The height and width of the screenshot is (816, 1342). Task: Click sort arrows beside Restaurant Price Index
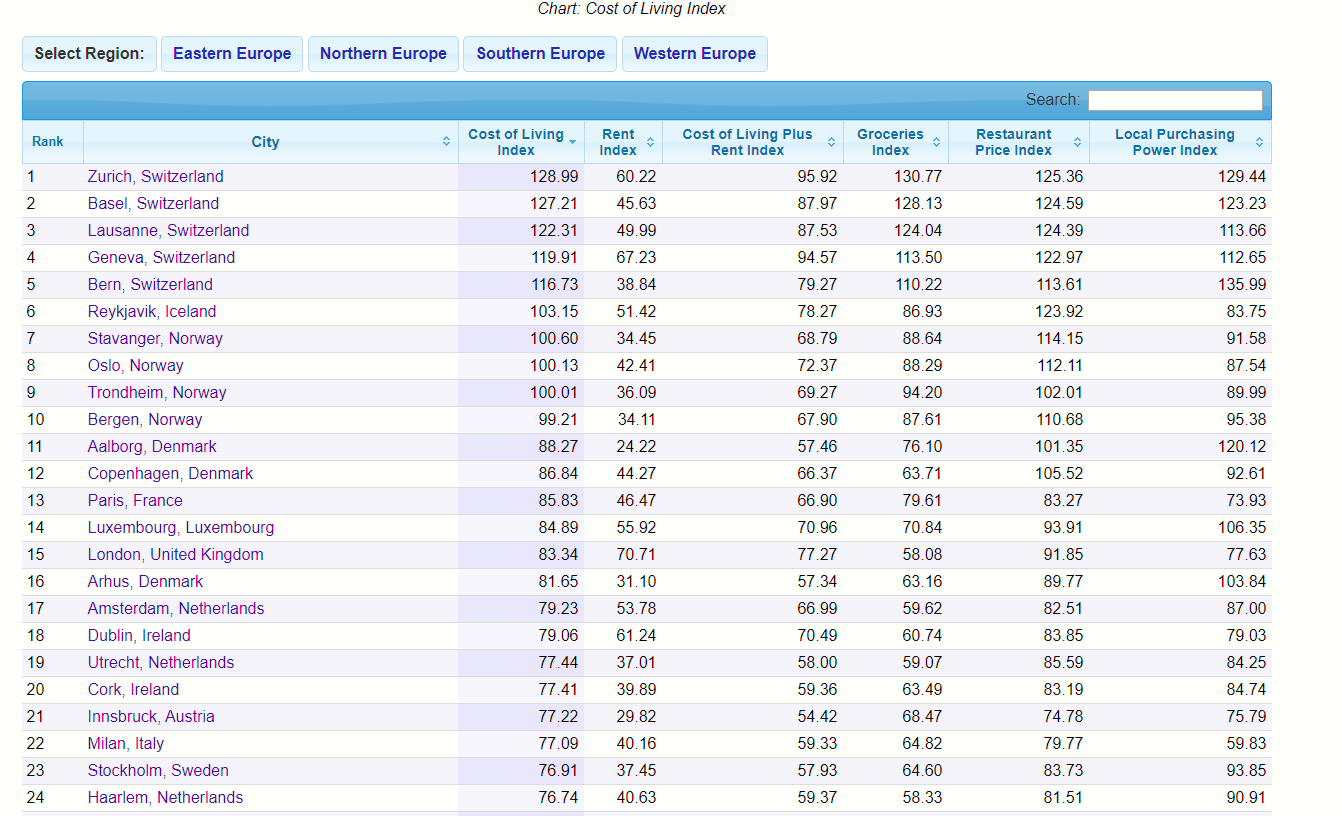coord(1077,142)
